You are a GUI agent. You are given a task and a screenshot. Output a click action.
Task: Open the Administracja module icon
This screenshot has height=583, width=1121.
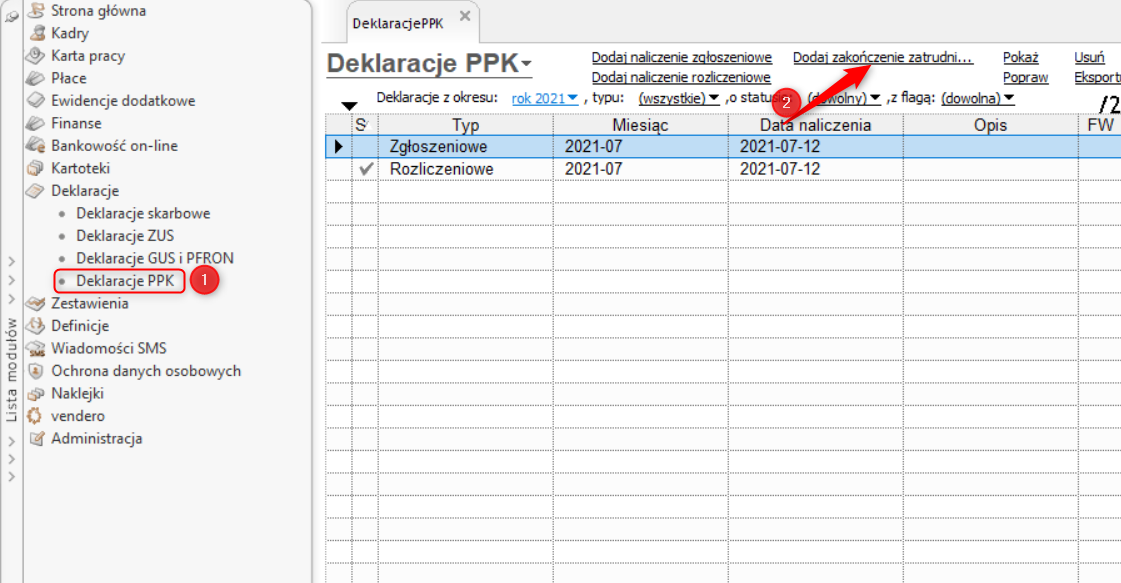[36, 439]
